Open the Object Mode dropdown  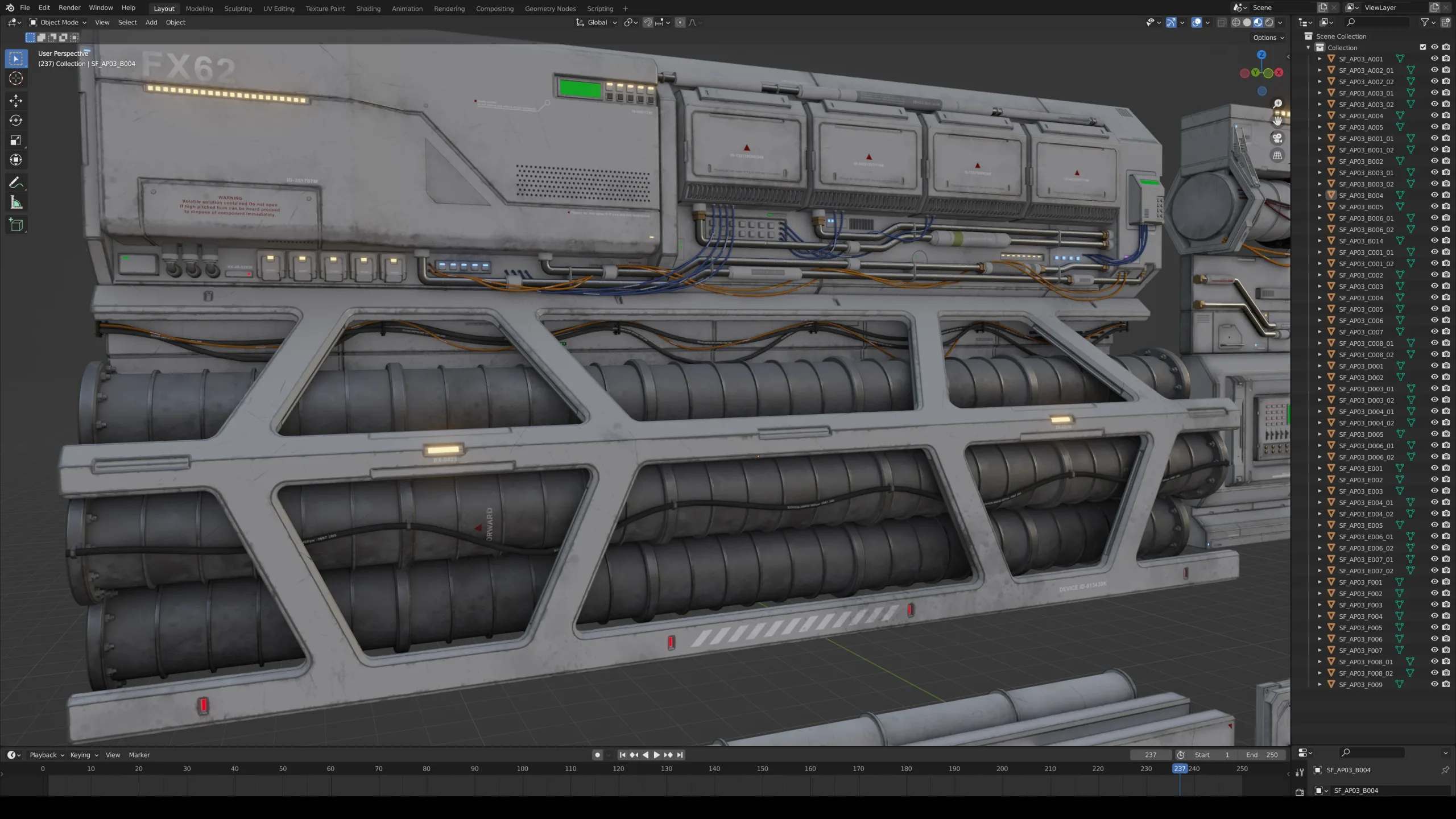(58, 22)
